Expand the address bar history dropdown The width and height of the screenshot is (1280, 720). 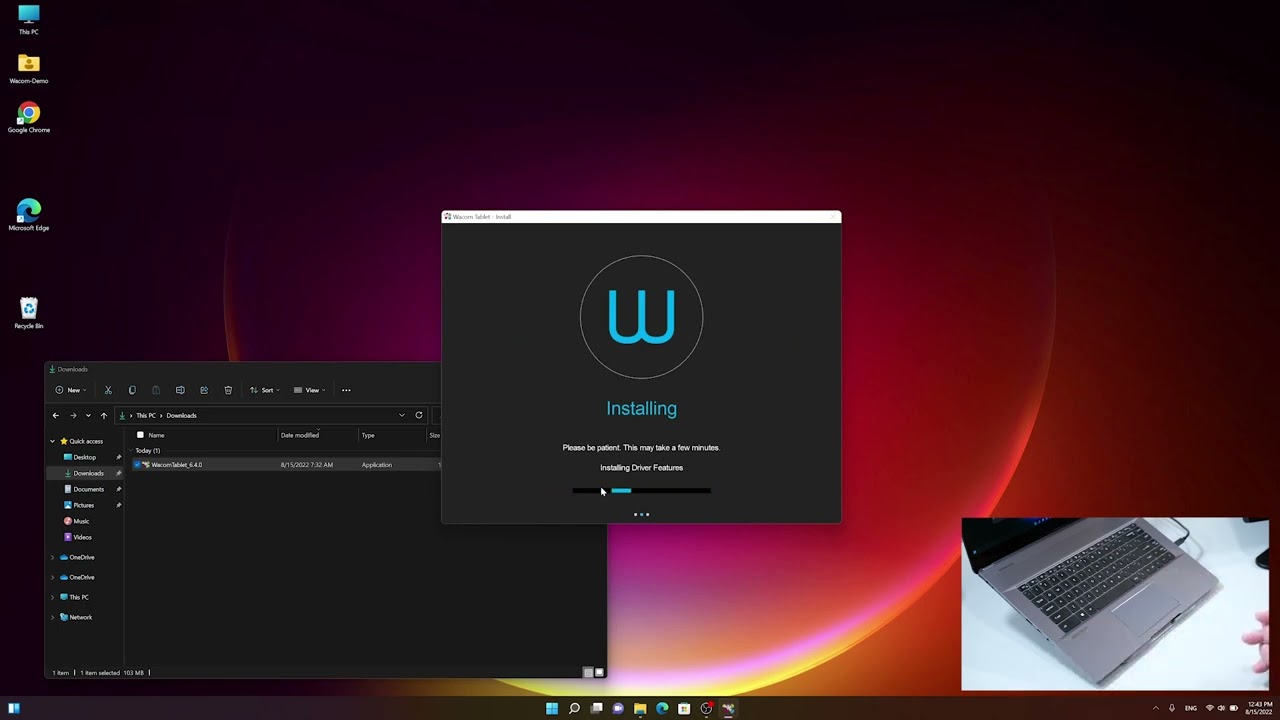point(402,415)
